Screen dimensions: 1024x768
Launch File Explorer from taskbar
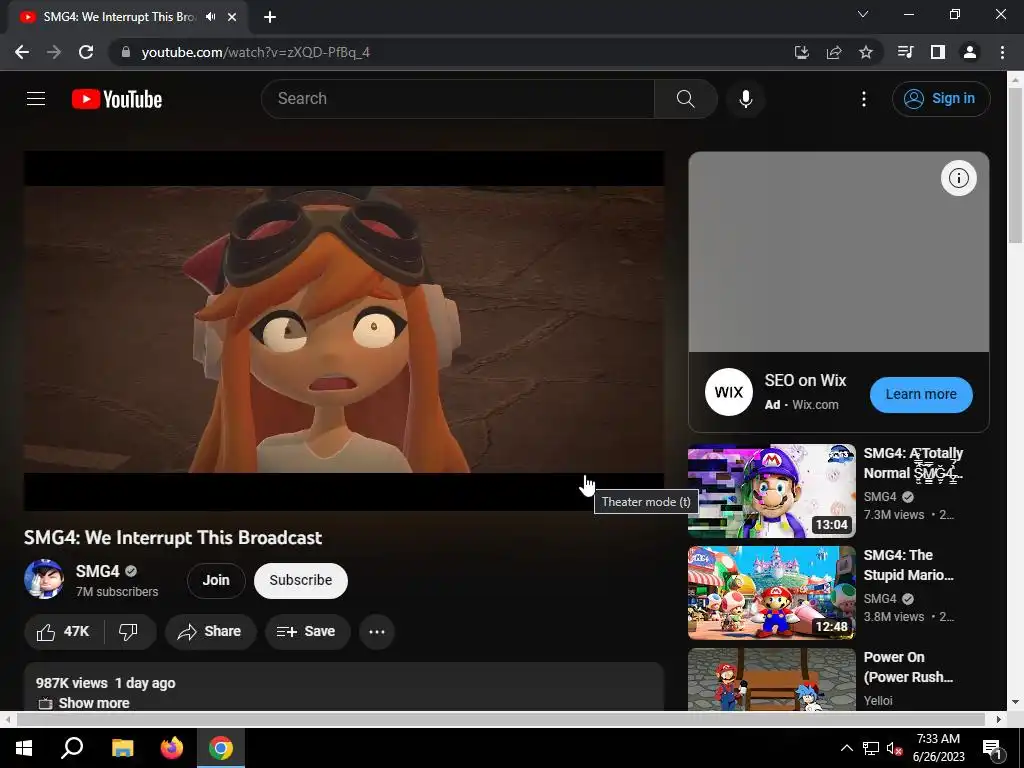(x=122, y=748)
